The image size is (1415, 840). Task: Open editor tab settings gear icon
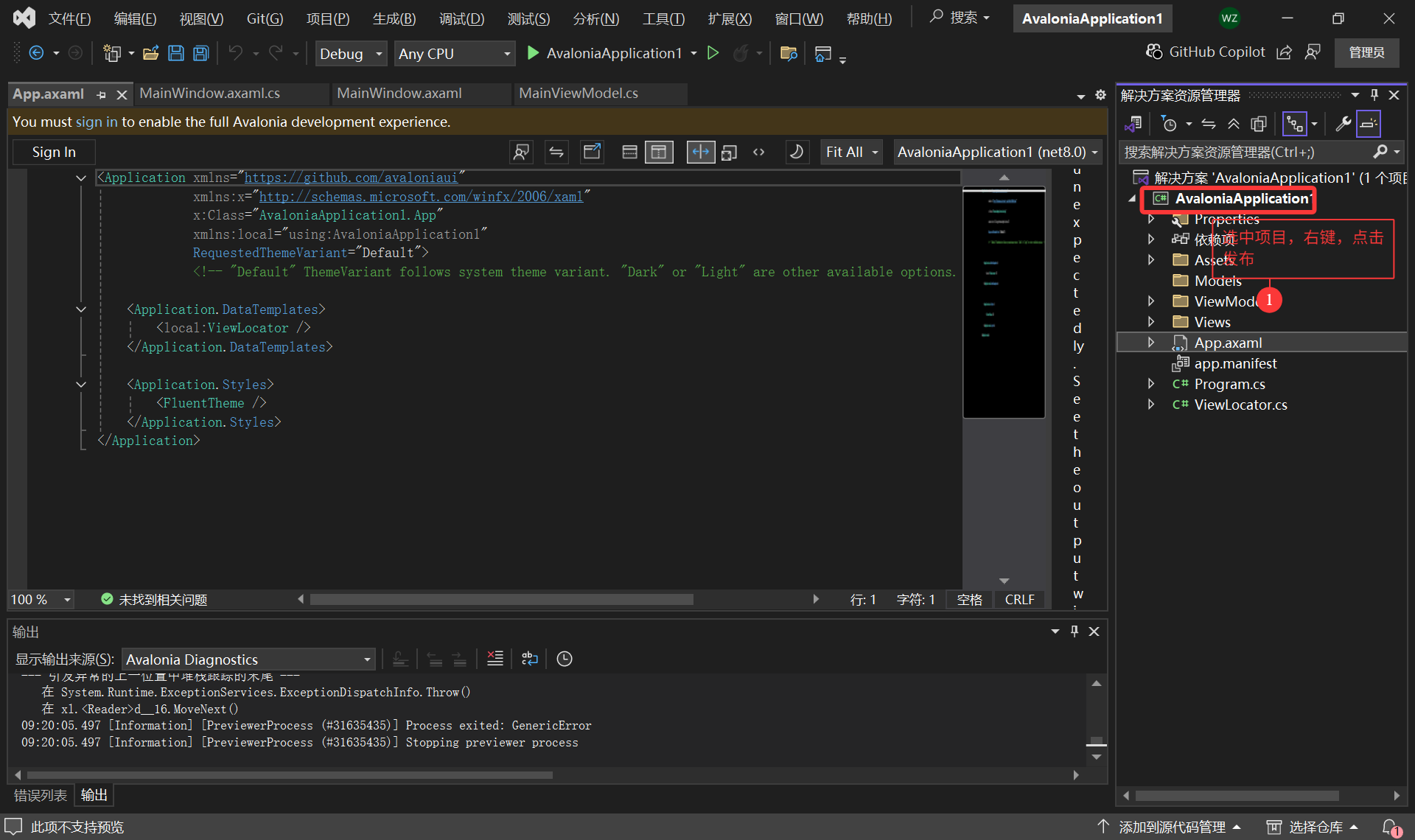point(1100,95)
